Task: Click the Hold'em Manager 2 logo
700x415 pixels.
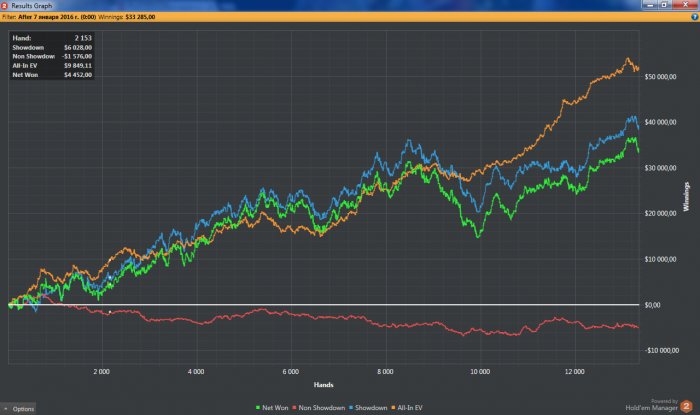Action: pyautogui.click(x=686, y=407)
